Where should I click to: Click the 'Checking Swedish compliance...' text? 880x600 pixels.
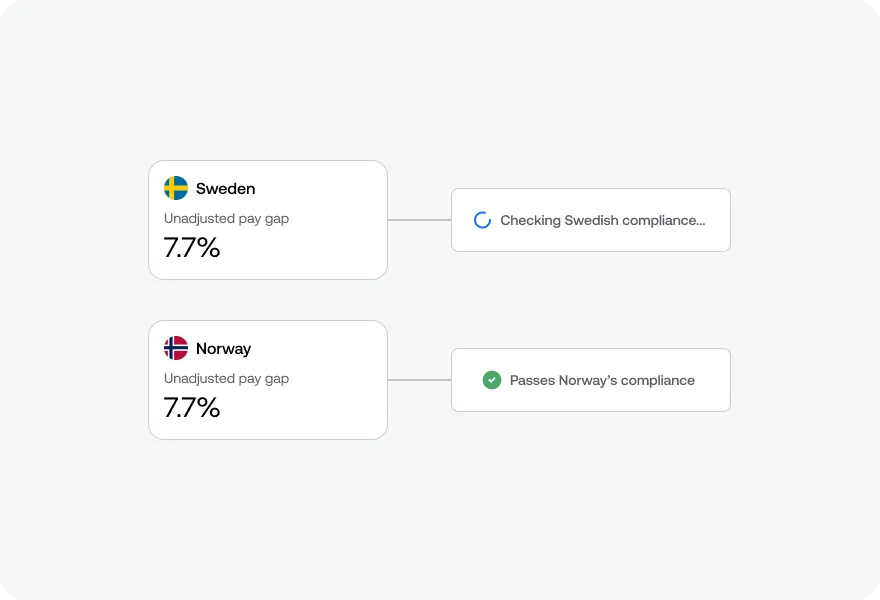[x=603, y=221]
